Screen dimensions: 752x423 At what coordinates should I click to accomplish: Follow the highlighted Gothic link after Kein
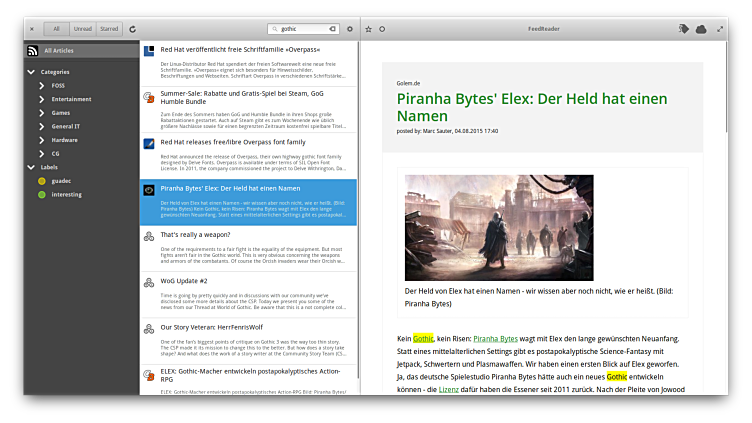(423, 339)
